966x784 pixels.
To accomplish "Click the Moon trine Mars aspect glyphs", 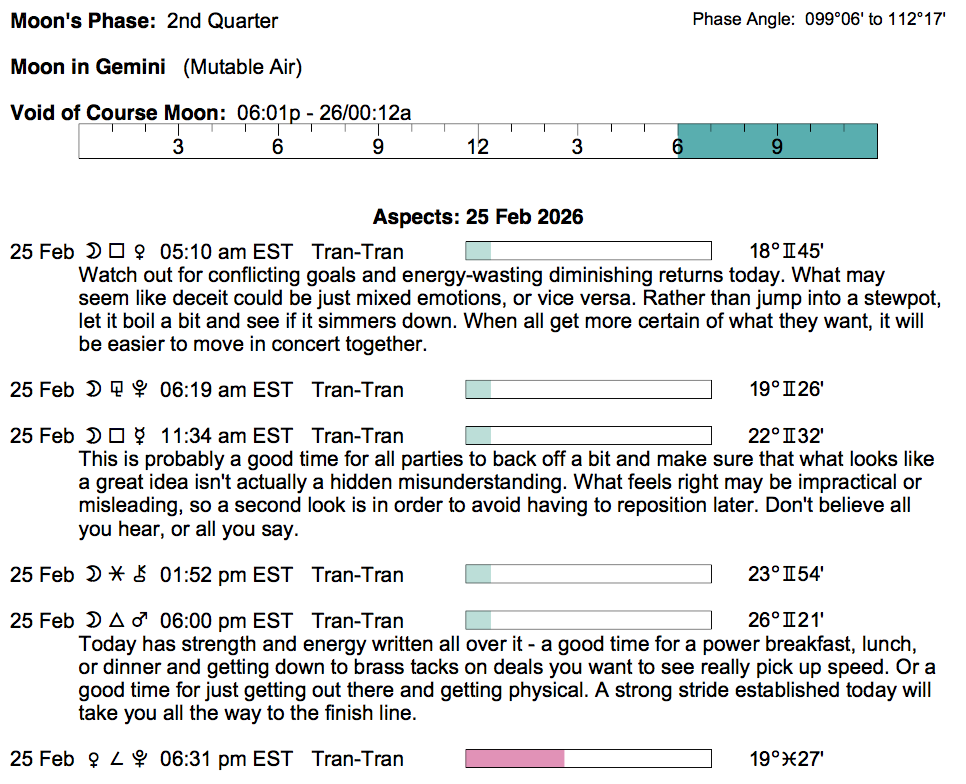I will pos(117,621).
